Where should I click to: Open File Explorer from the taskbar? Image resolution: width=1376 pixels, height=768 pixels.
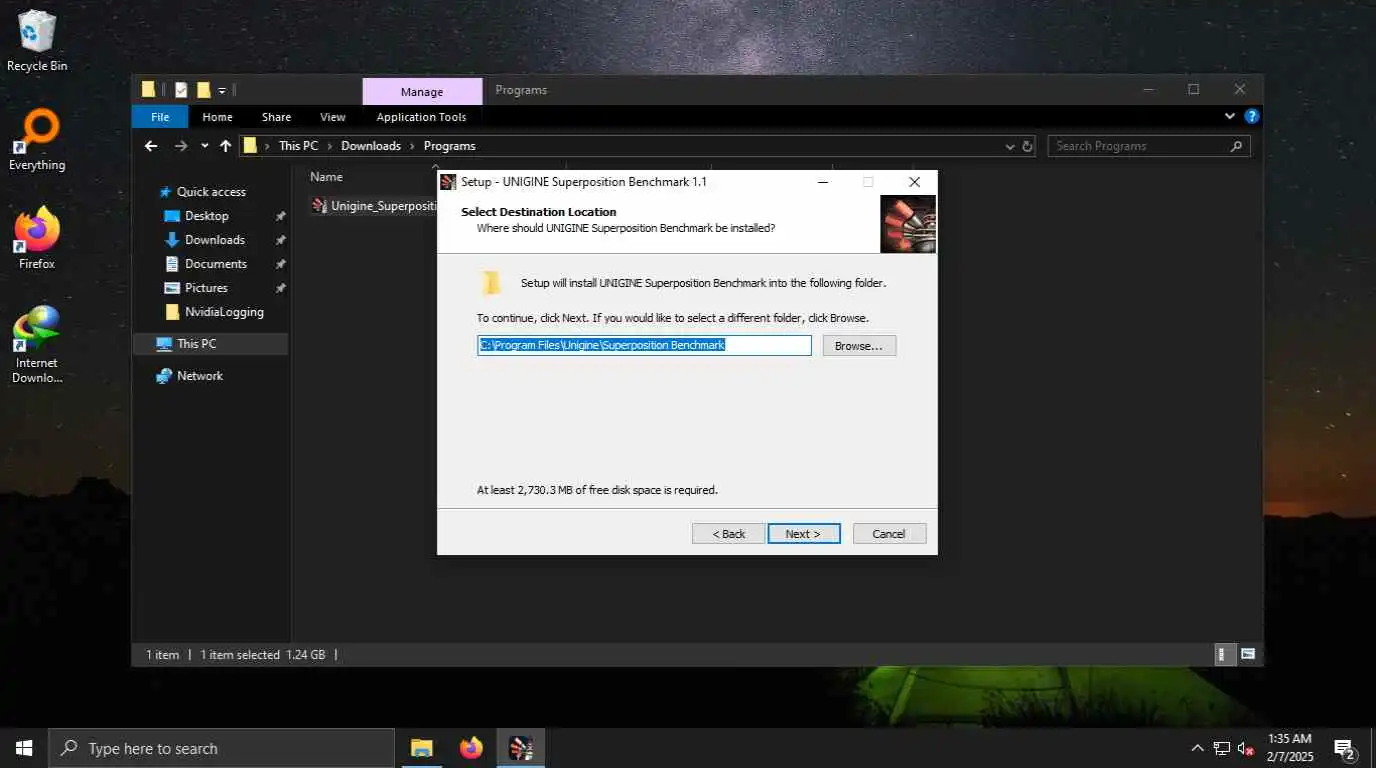(422, 748)
